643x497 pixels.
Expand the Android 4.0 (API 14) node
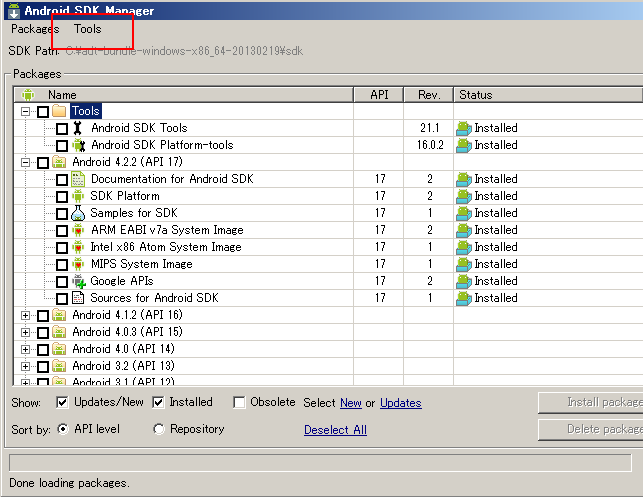coord(25,349)
